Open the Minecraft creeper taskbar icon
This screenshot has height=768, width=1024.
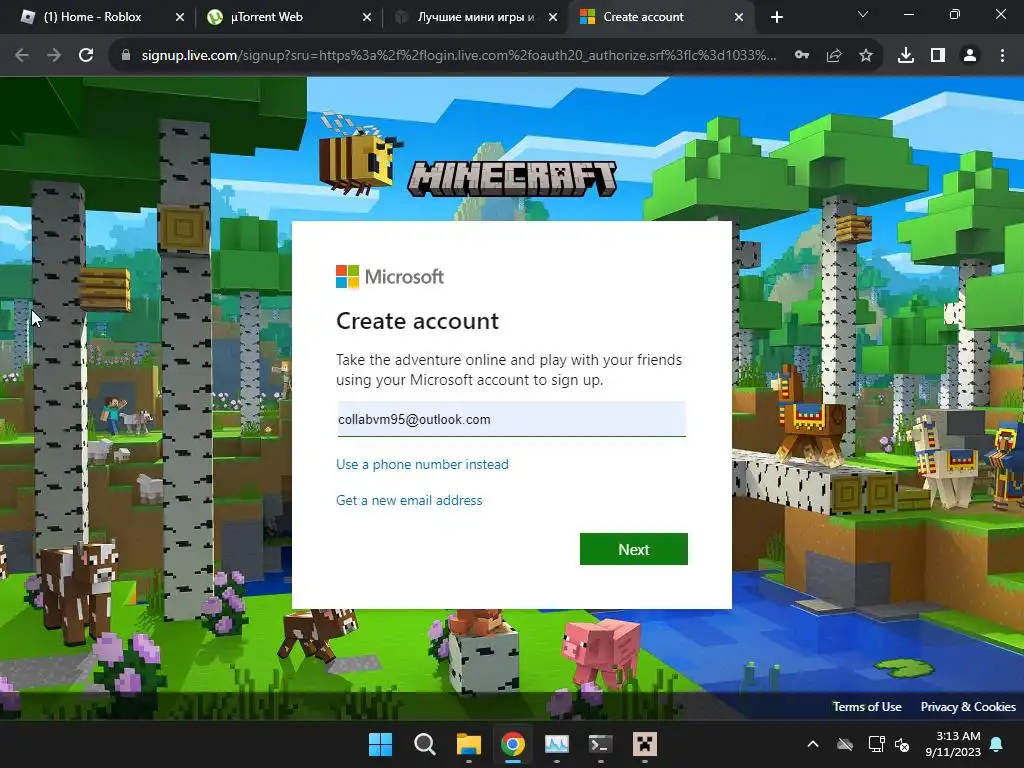click(x=645, y=744)
